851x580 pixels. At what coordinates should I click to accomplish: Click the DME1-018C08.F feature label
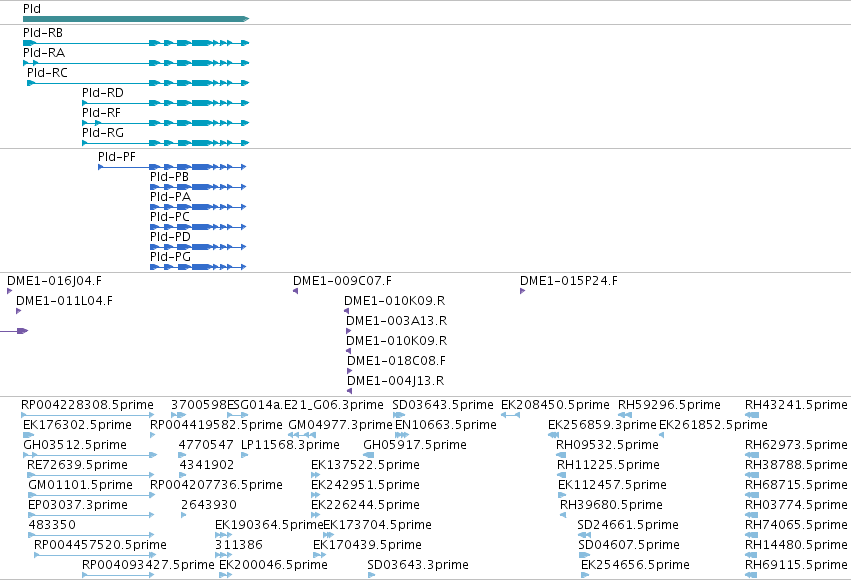(x=396, y=361)
